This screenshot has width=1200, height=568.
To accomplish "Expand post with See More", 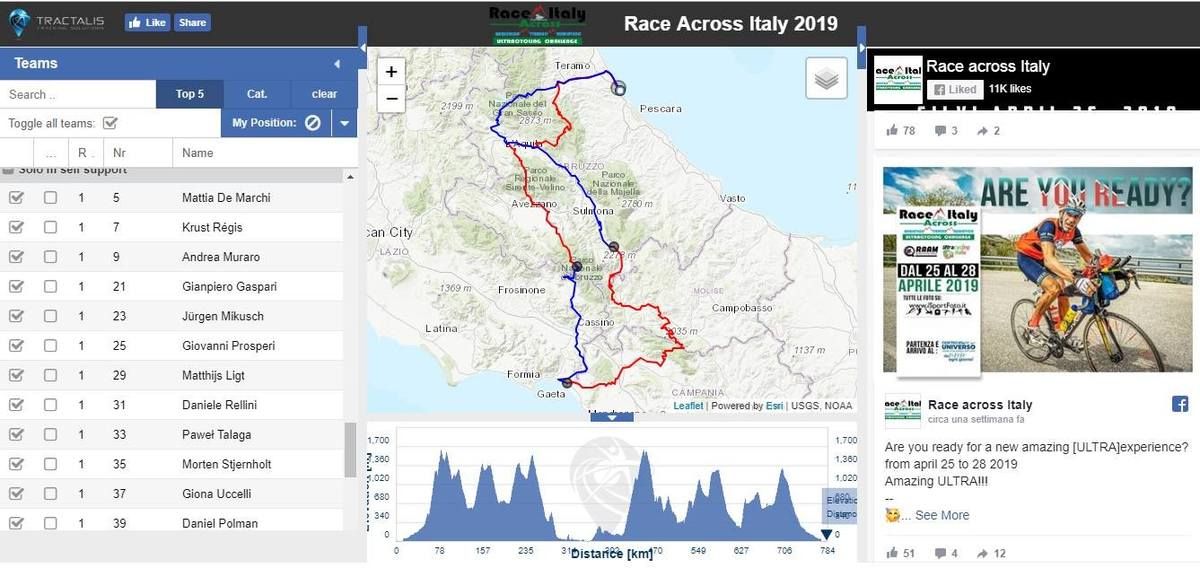I will coord(942,515).
